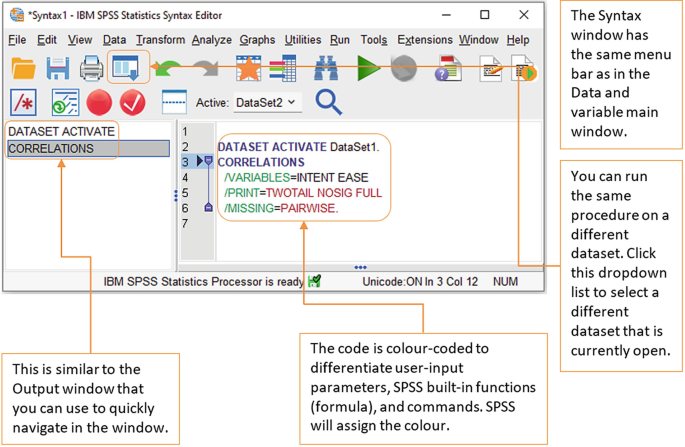Click the /MISSING=PAIRWISE line in the editor
This screenshot has width=685, height=447.
[x=281, y=208]
